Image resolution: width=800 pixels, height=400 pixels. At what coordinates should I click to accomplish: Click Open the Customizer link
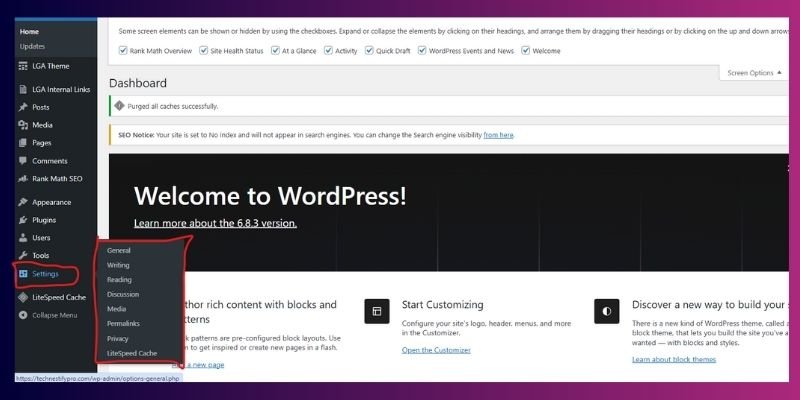click(436, 350)
